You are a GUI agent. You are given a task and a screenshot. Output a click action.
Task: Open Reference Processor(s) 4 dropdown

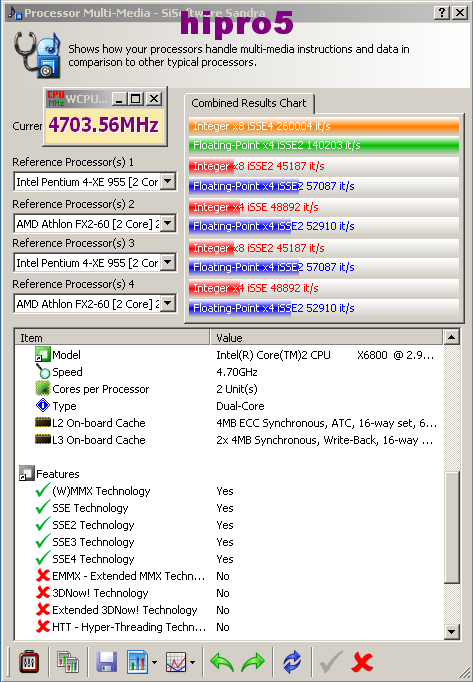(x=168, y=303)
